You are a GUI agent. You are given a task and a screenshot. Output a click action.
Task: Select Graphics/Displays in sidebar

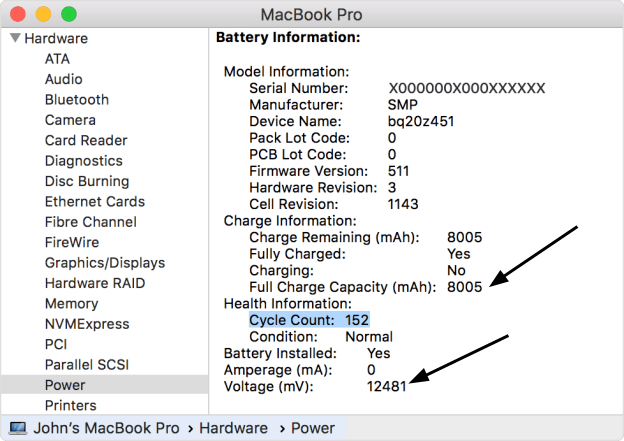[x=105, y=263]
